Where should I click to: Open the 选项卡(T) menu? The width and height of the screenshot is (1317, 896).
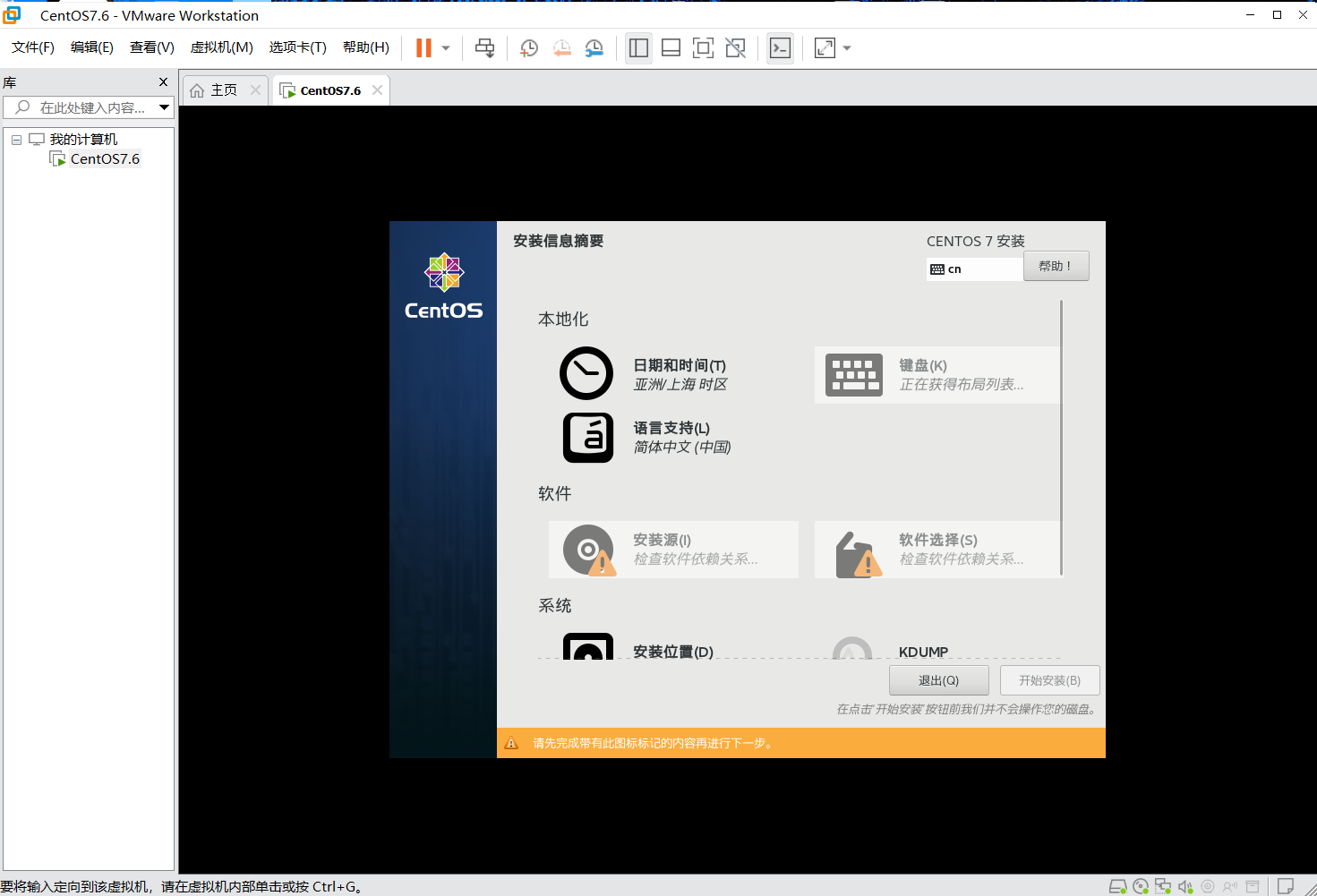coord(298,47)
